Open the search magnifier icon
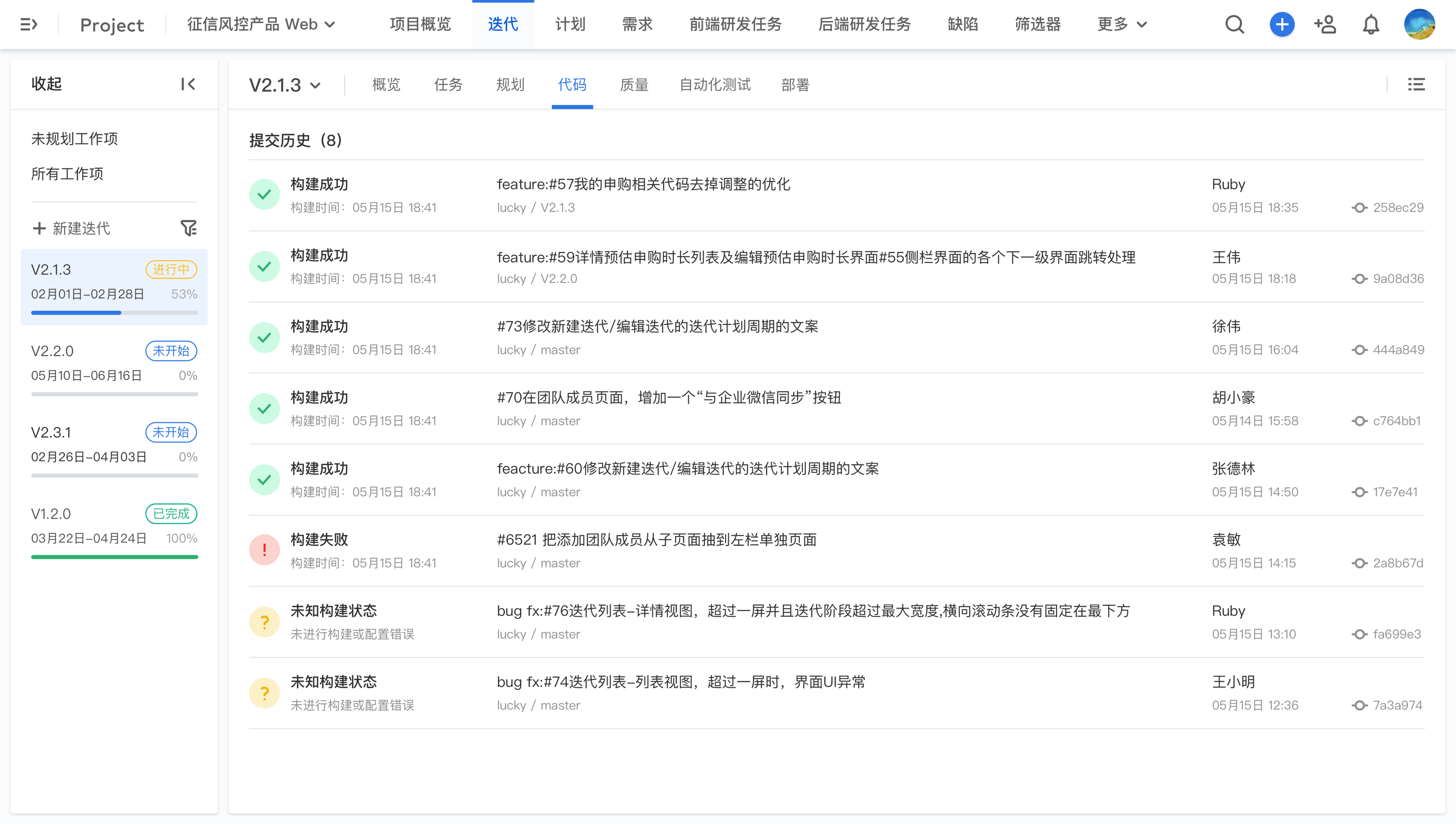 (1234, 24)
